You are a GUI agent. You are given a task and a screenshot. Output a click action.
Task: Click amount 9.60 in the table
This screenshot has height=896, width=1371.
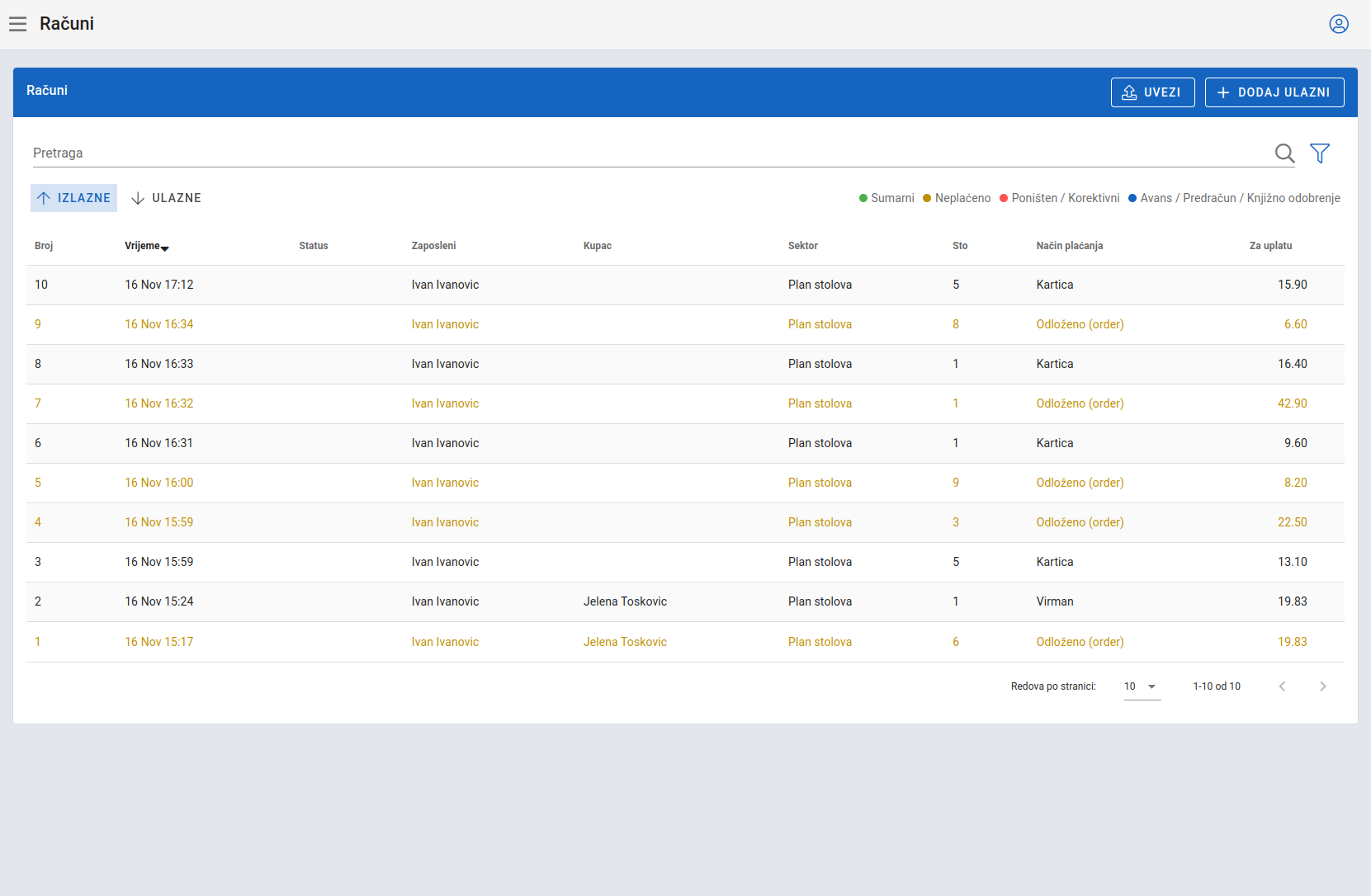pyautogui.click(x=1296, y=443)
